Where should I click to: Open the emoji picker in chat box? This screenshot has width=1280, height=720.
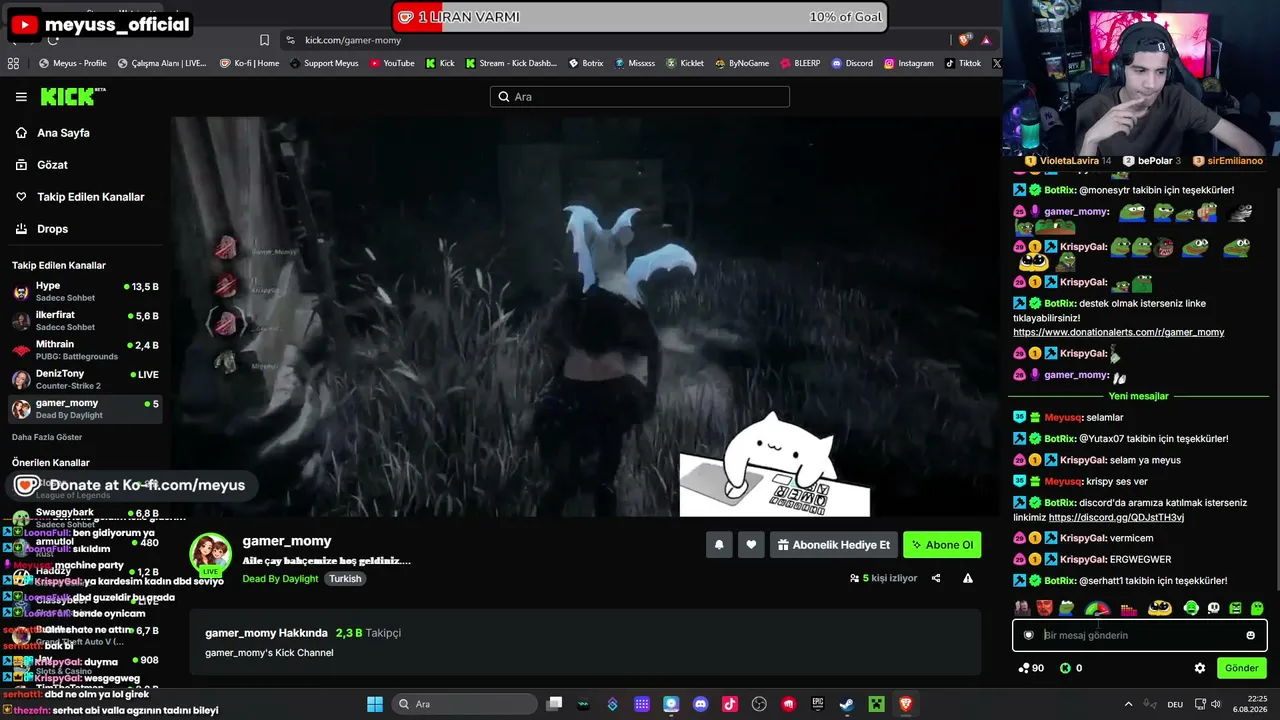[1250, 635]
